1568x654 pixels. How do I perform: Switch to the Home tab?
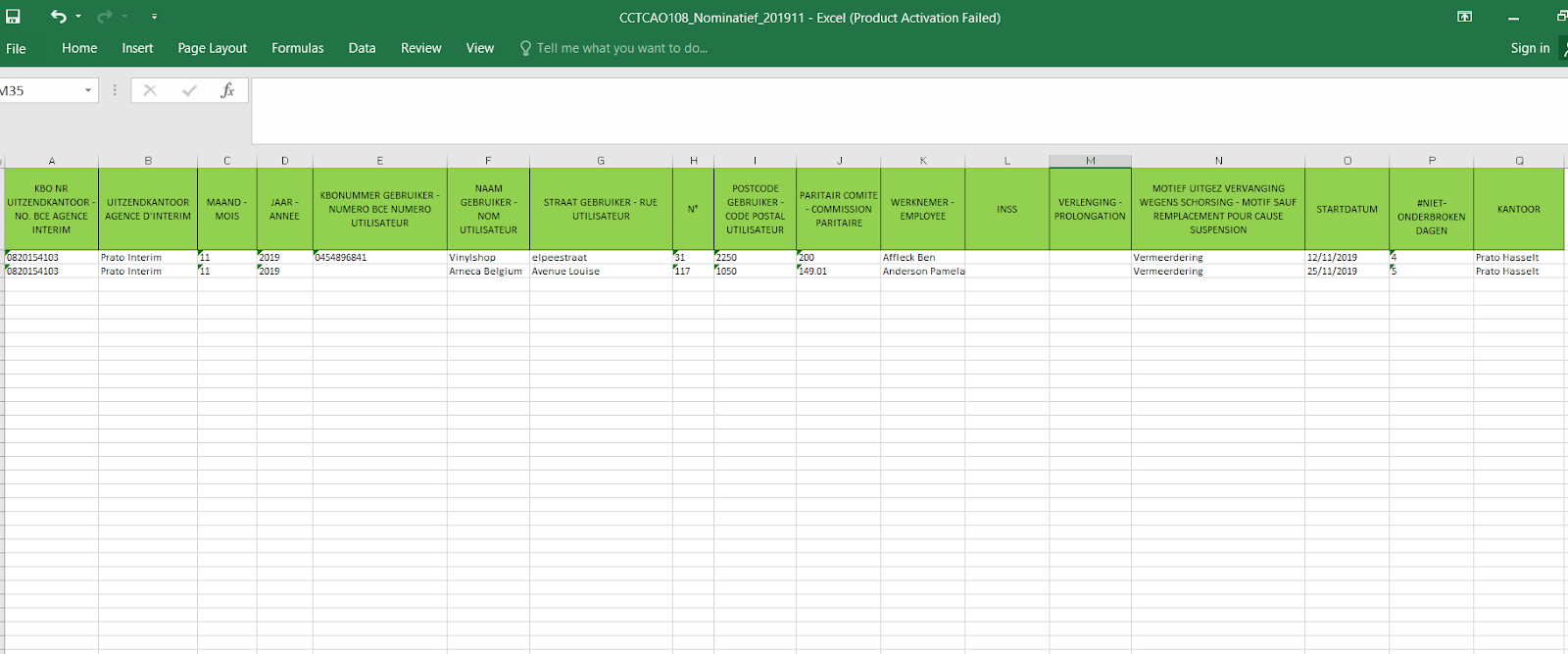pos(79,48)
